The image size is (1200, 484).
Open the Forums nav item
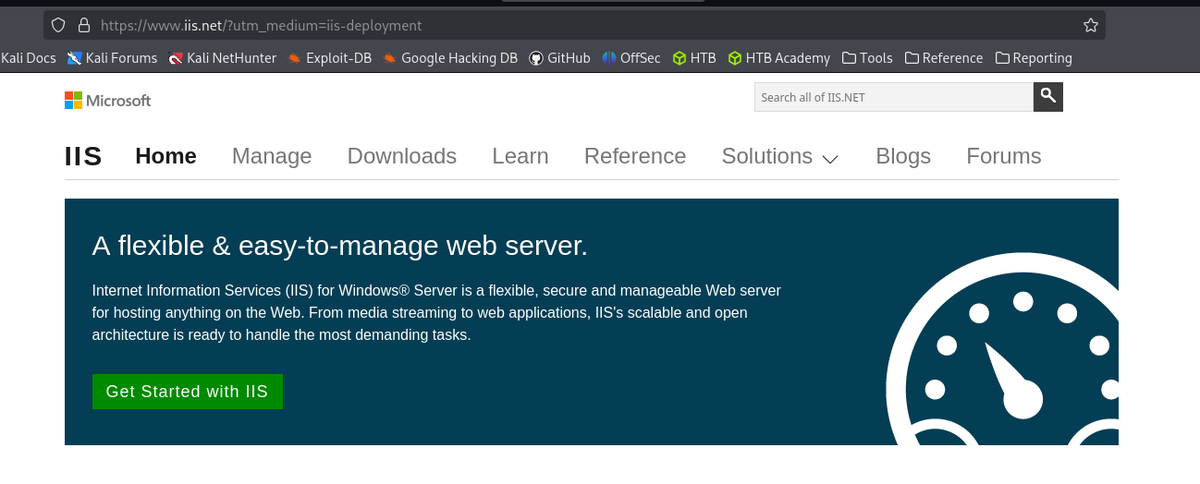click(x=1004, y=156)
